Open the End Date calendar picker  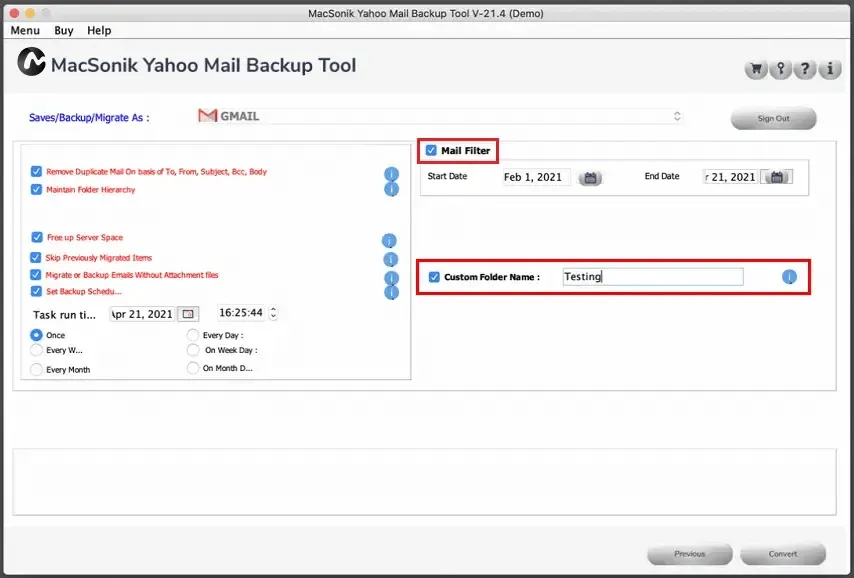click(777, 177)
